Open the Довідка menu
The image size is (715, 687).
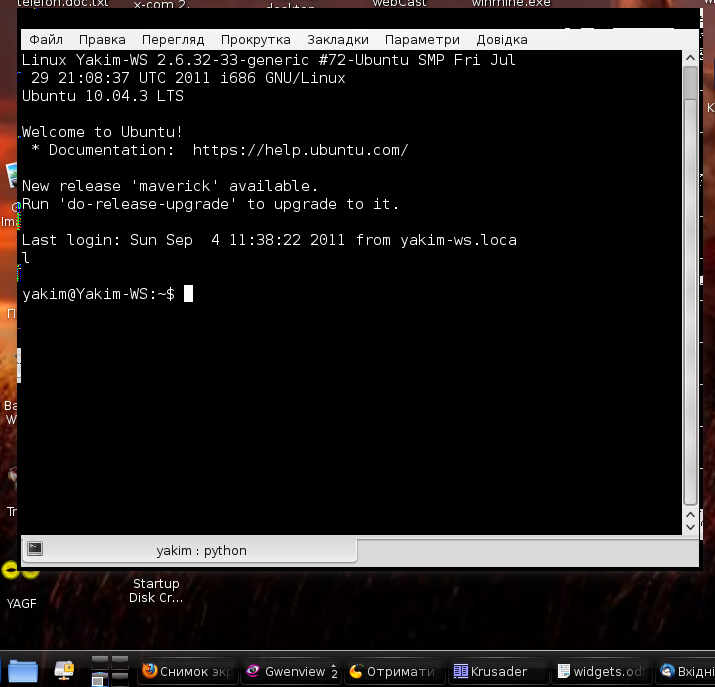tap(502, 40)
